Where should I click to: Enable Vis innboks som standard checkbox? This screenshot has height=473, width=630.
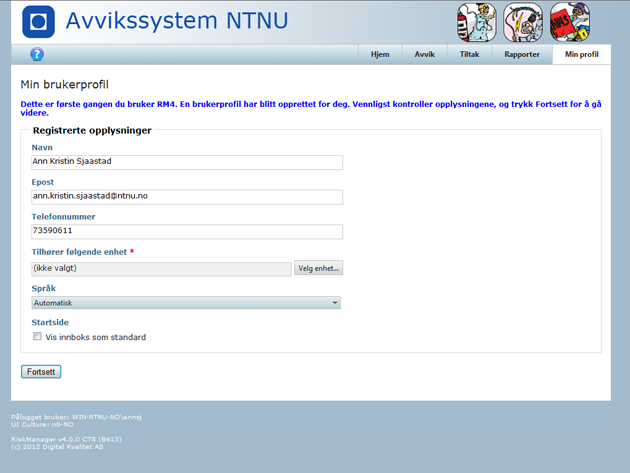click(37, 336)
